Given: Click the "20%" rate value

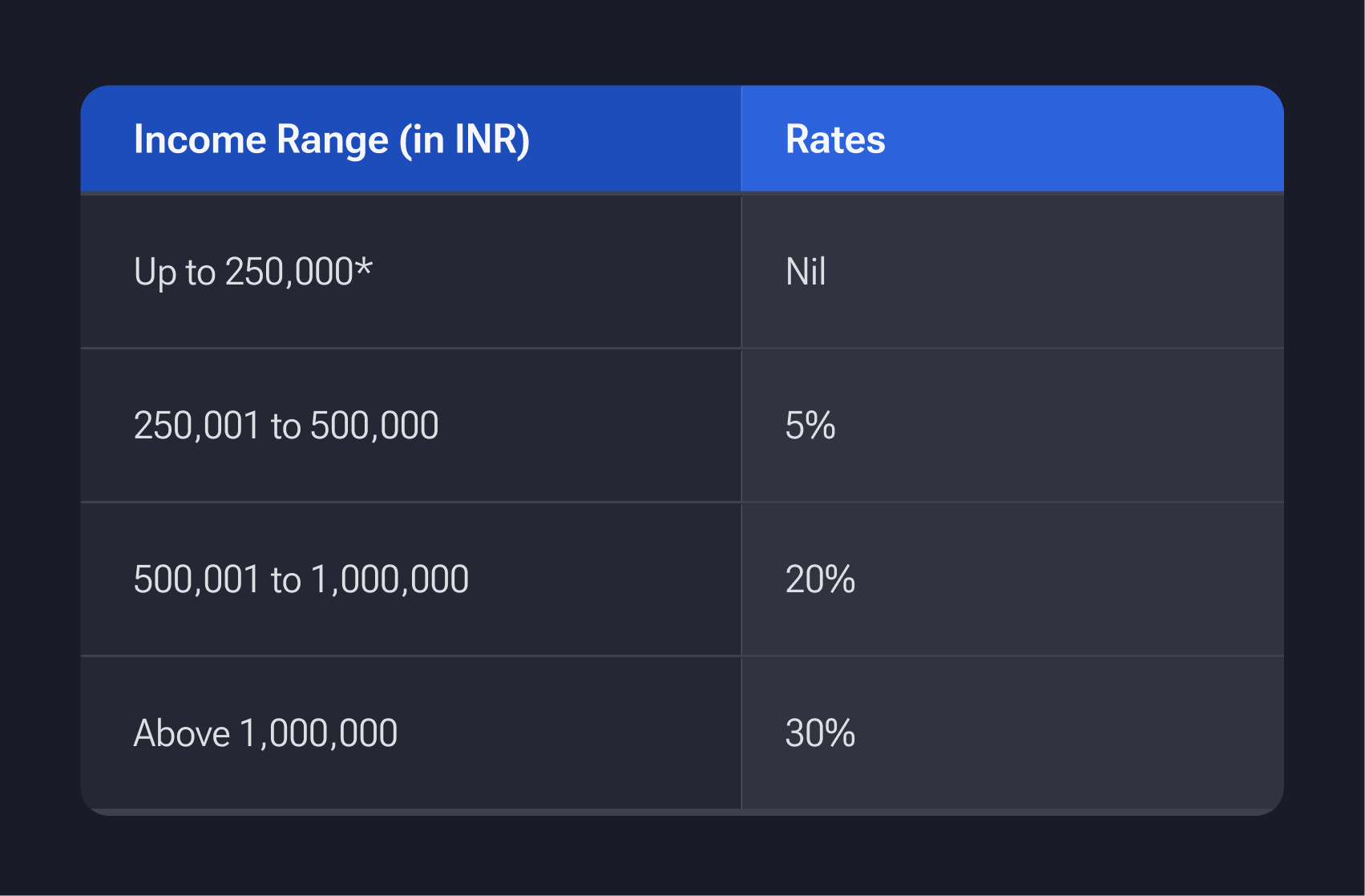Looking at the screenshot, I should (x=820, y=579).
